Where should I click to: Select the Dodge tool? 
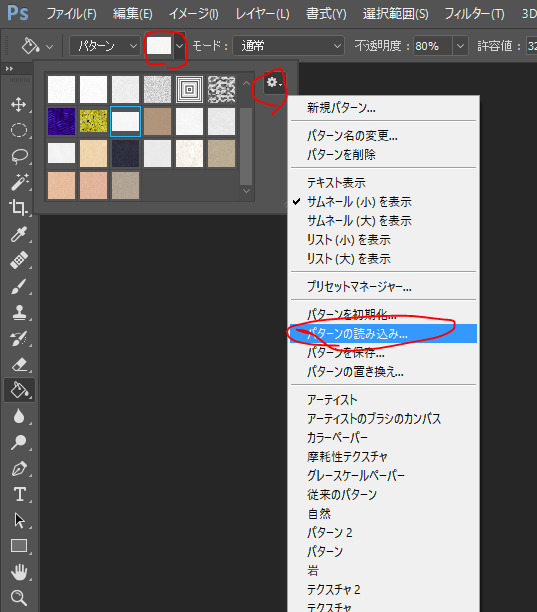pos(18,442)
